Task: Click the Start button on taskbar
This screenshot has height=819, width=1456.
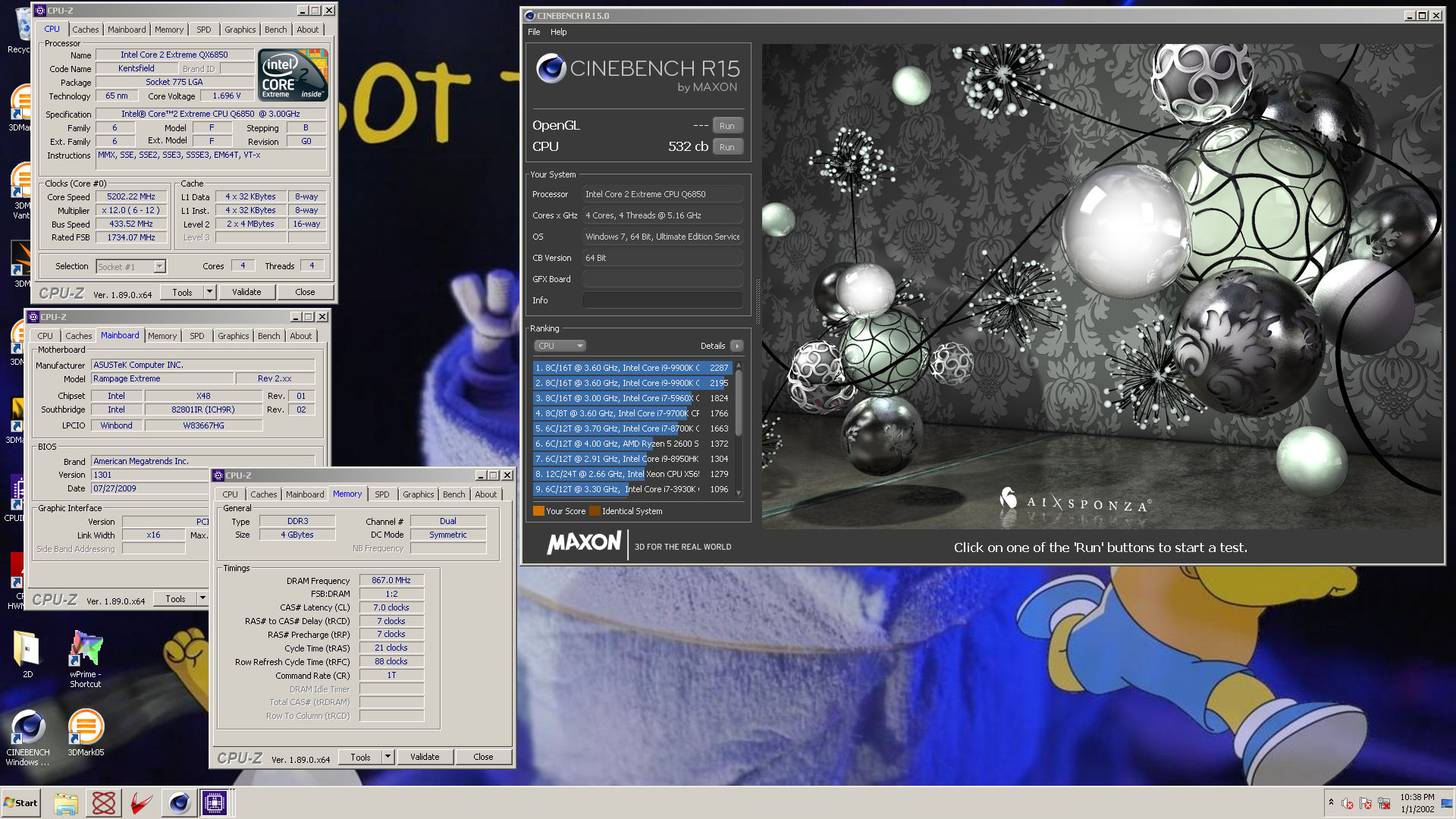Action: [21, 803]
